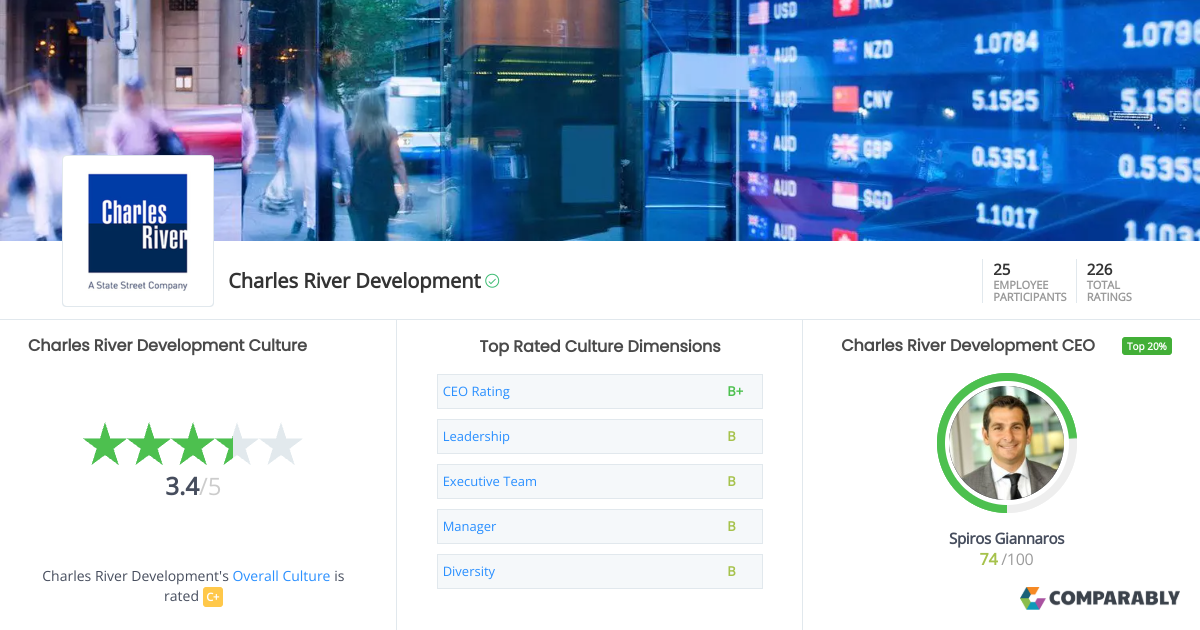Click the five-star culture rating graphic
Image resolution: width=1200 pixels, height=630 pixels.
[x=192, y=444]
